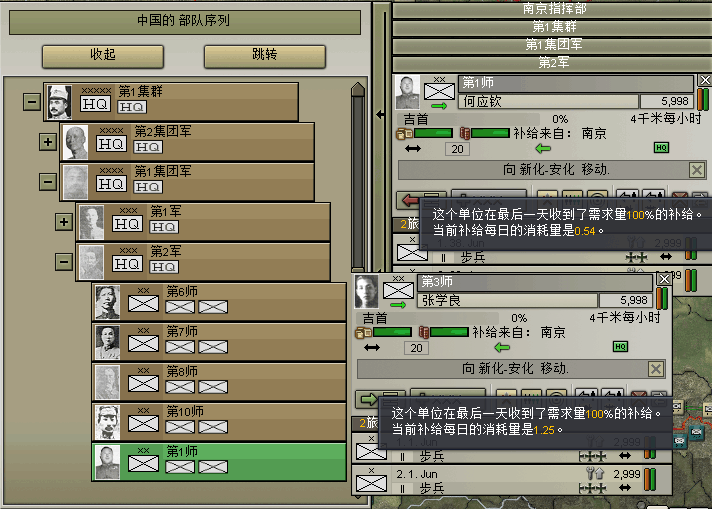Open the 第2军 hierarchy tab at top right
712x509 pixels.
coord(554,62)
